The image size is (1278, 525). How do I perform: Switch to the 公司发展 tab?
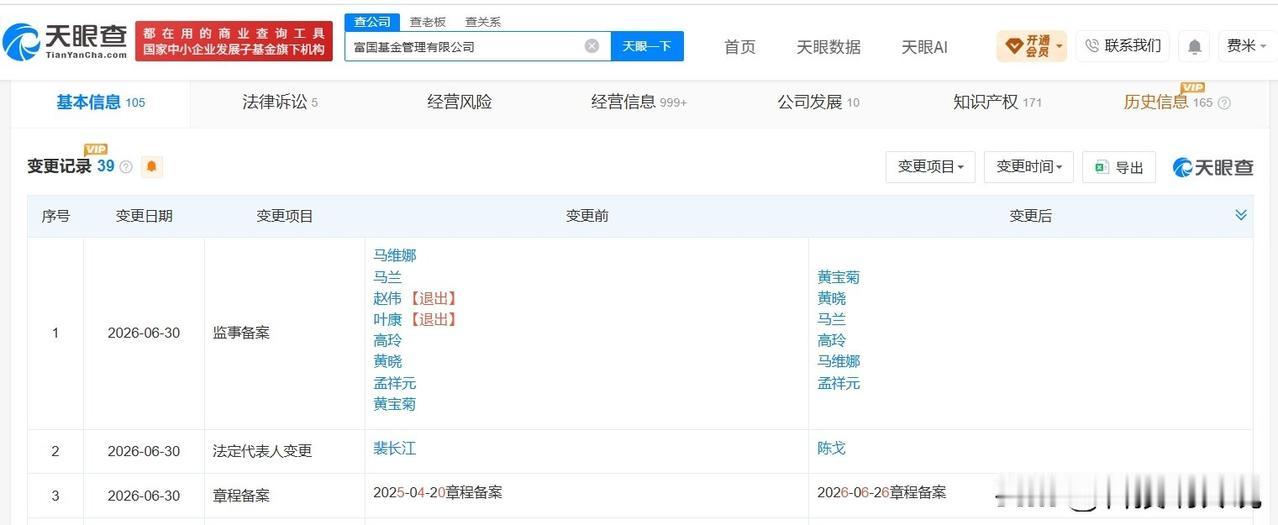[818, 102]
